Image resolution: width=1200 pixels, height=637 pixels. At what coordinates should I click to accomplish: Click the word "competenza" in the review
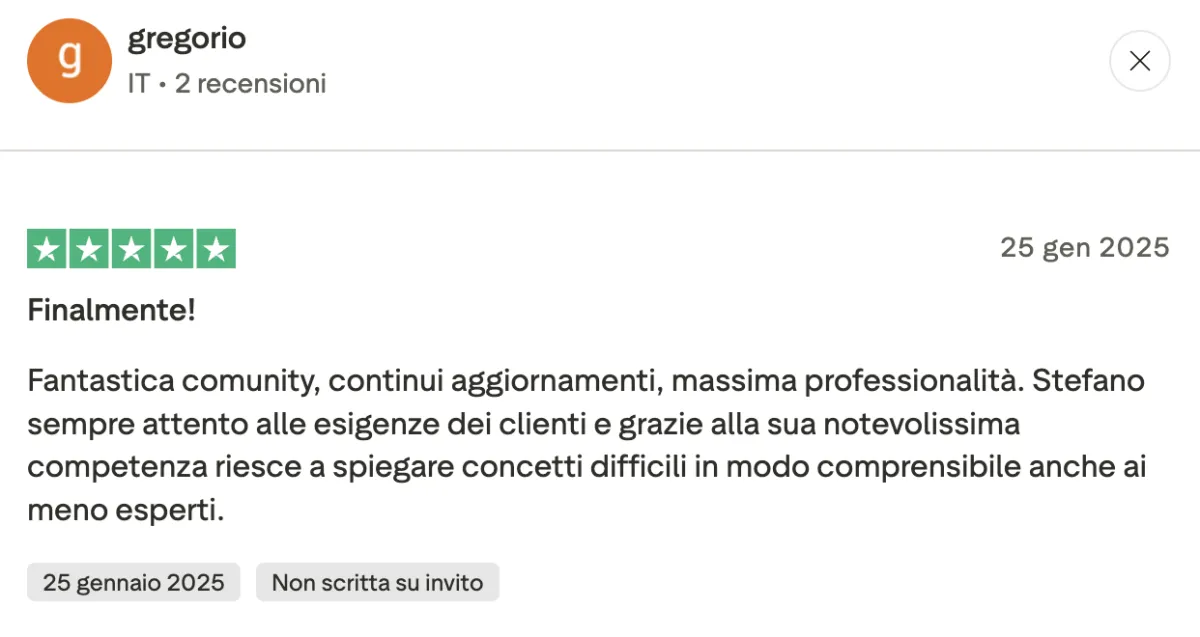click(111, 468)
